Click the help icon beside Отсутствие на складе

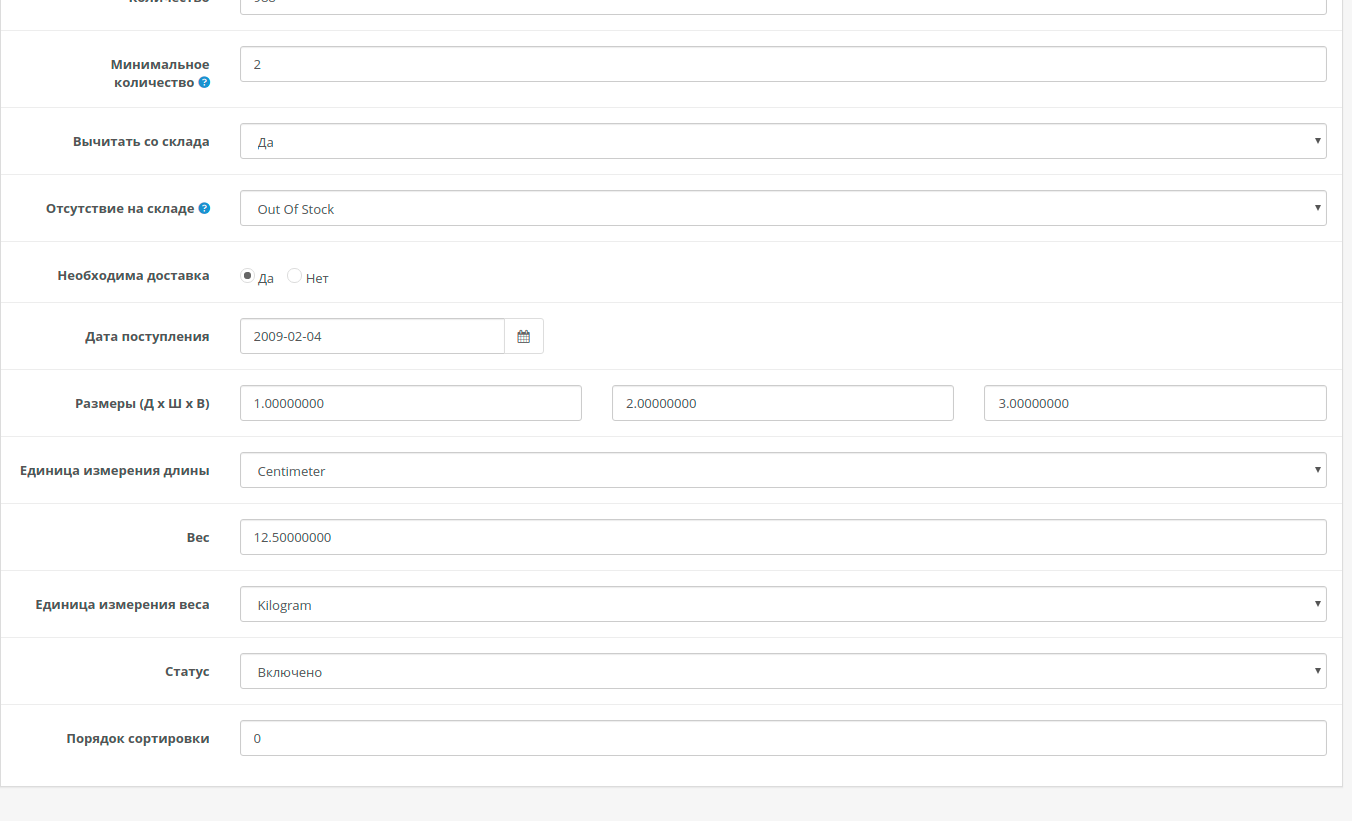pyautogui.click(x=204, y=208)
